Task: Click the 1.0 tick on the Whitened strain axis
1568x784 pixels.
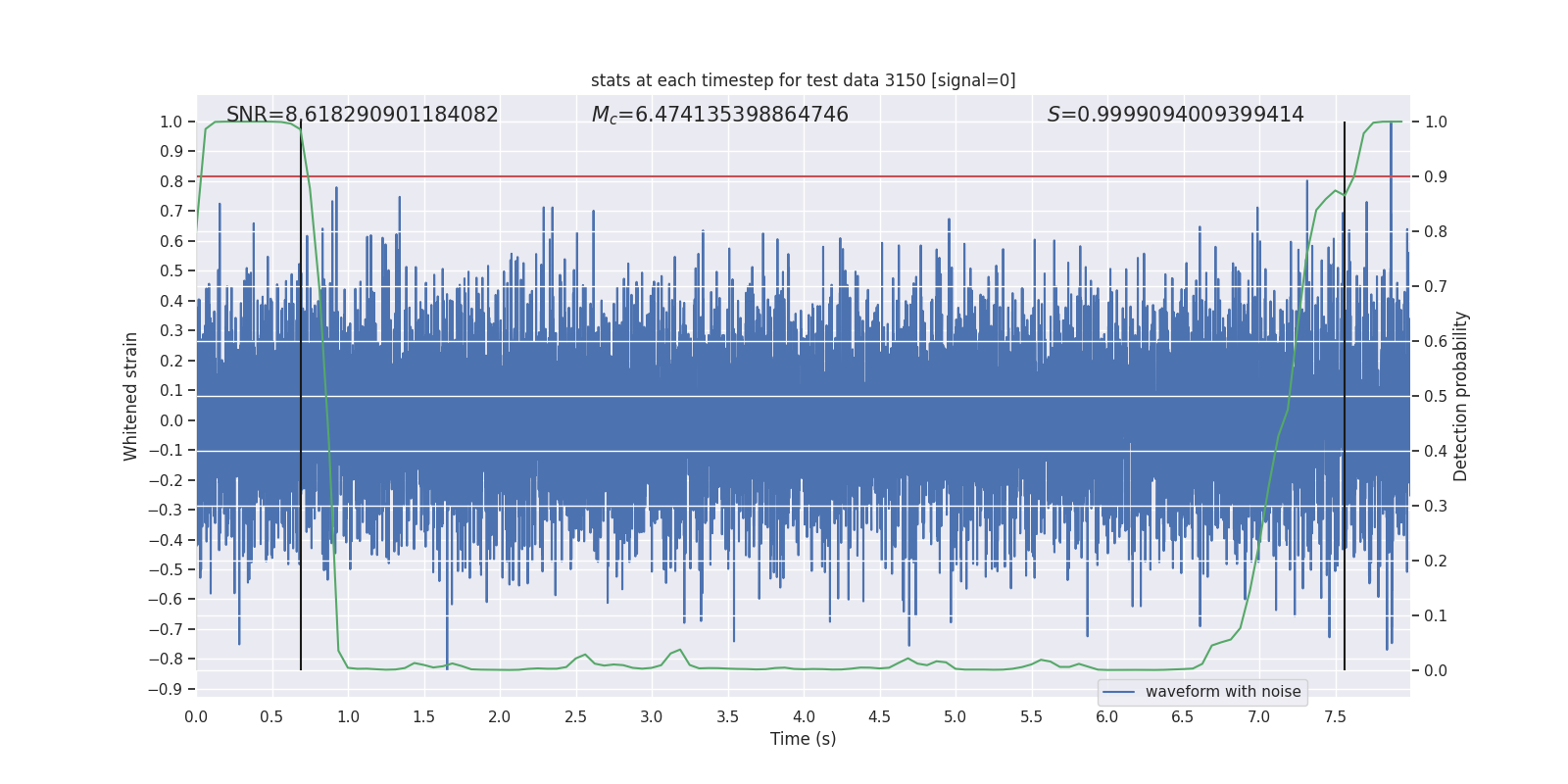Action: tap(171, 122)
